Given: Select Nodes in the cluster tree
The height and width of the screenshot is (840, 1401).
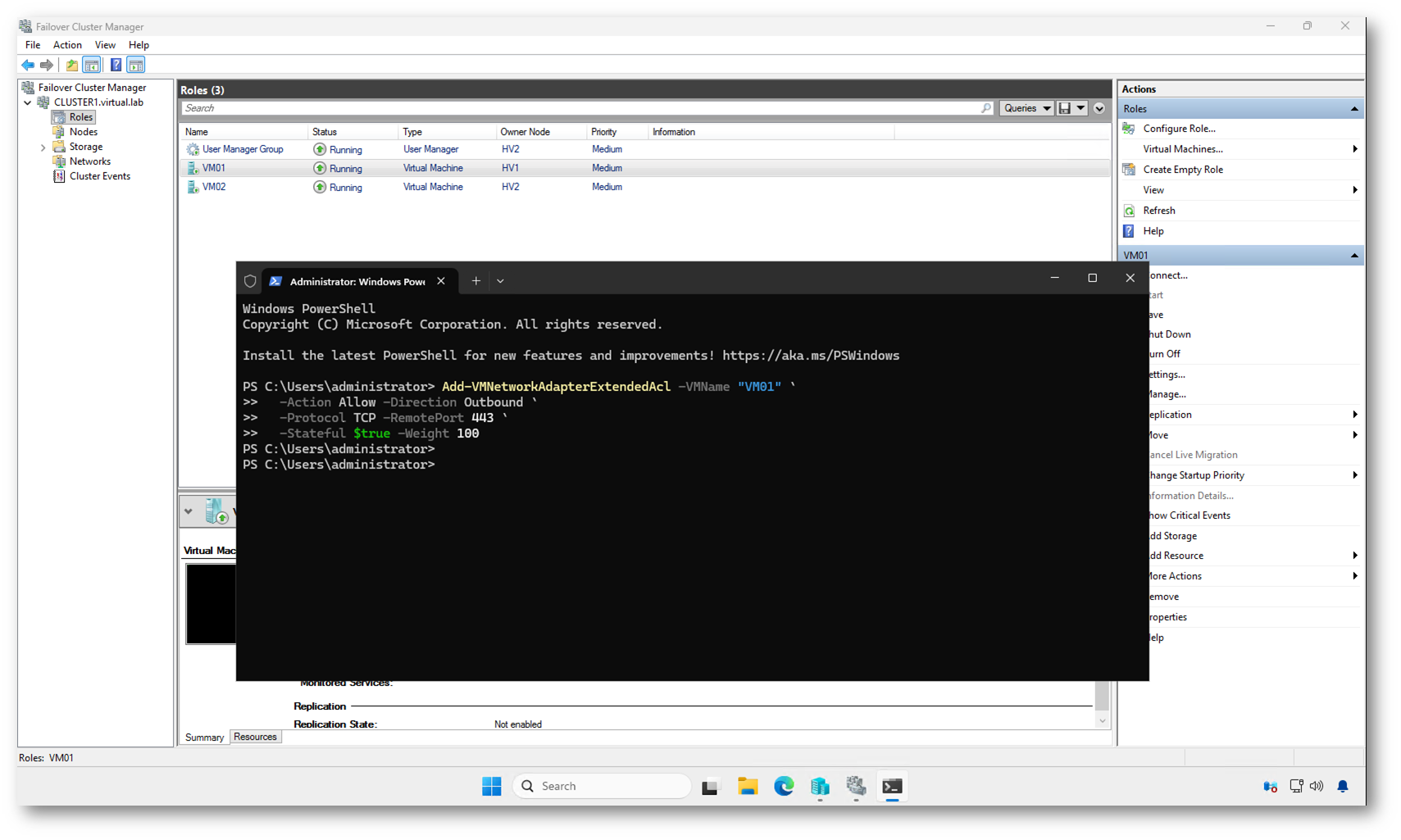Looking at the screenshot, I should [83, 132].
